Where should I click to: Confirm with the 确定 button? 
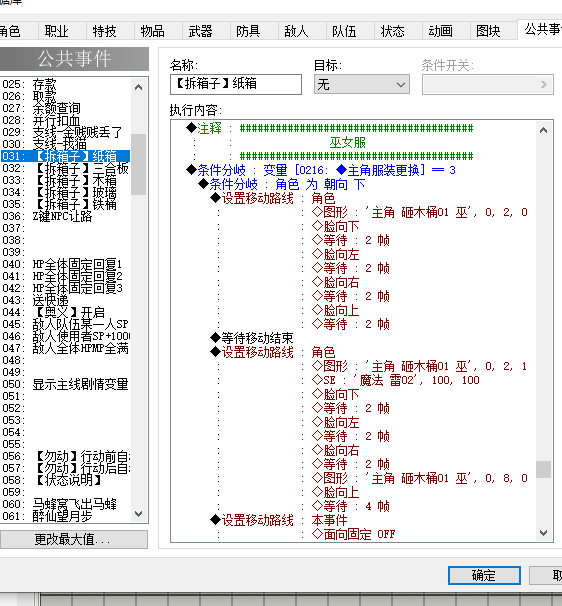(x=484, y=575)
